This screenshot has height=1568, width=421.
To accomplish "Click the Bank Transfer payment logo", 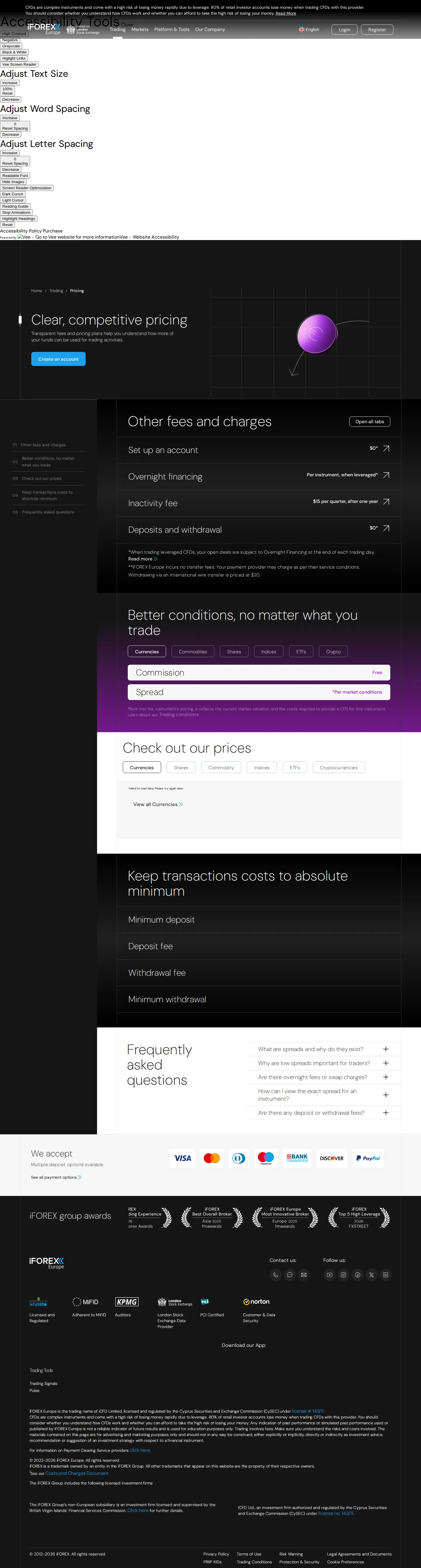I will [x=297, y=1158].
